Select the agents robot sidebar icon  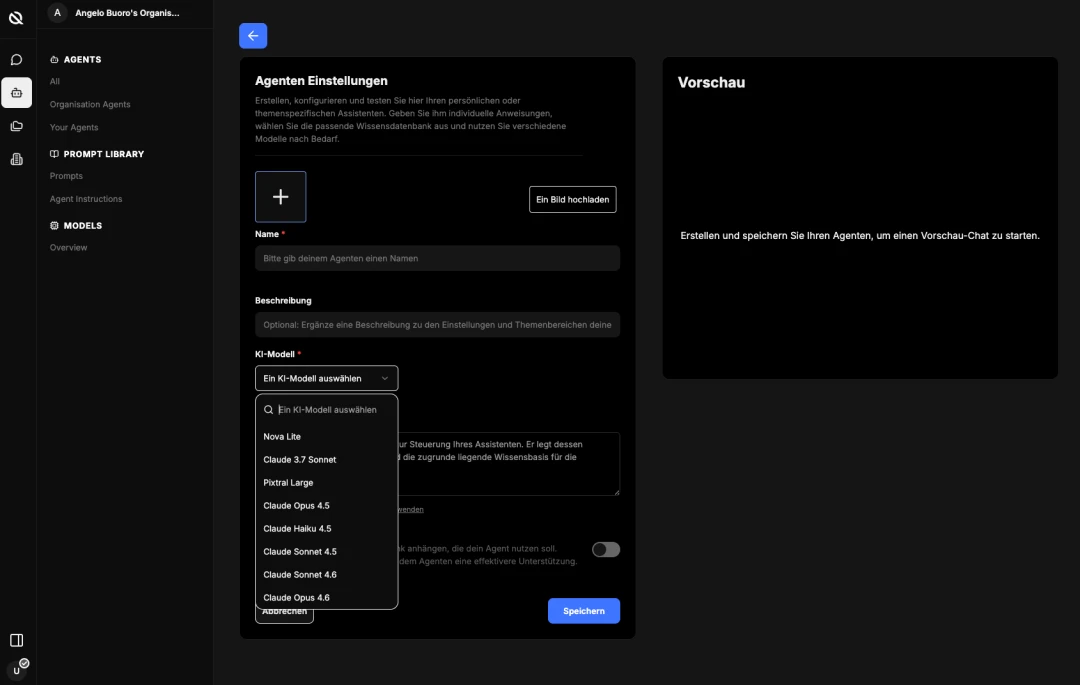point(17,93)
